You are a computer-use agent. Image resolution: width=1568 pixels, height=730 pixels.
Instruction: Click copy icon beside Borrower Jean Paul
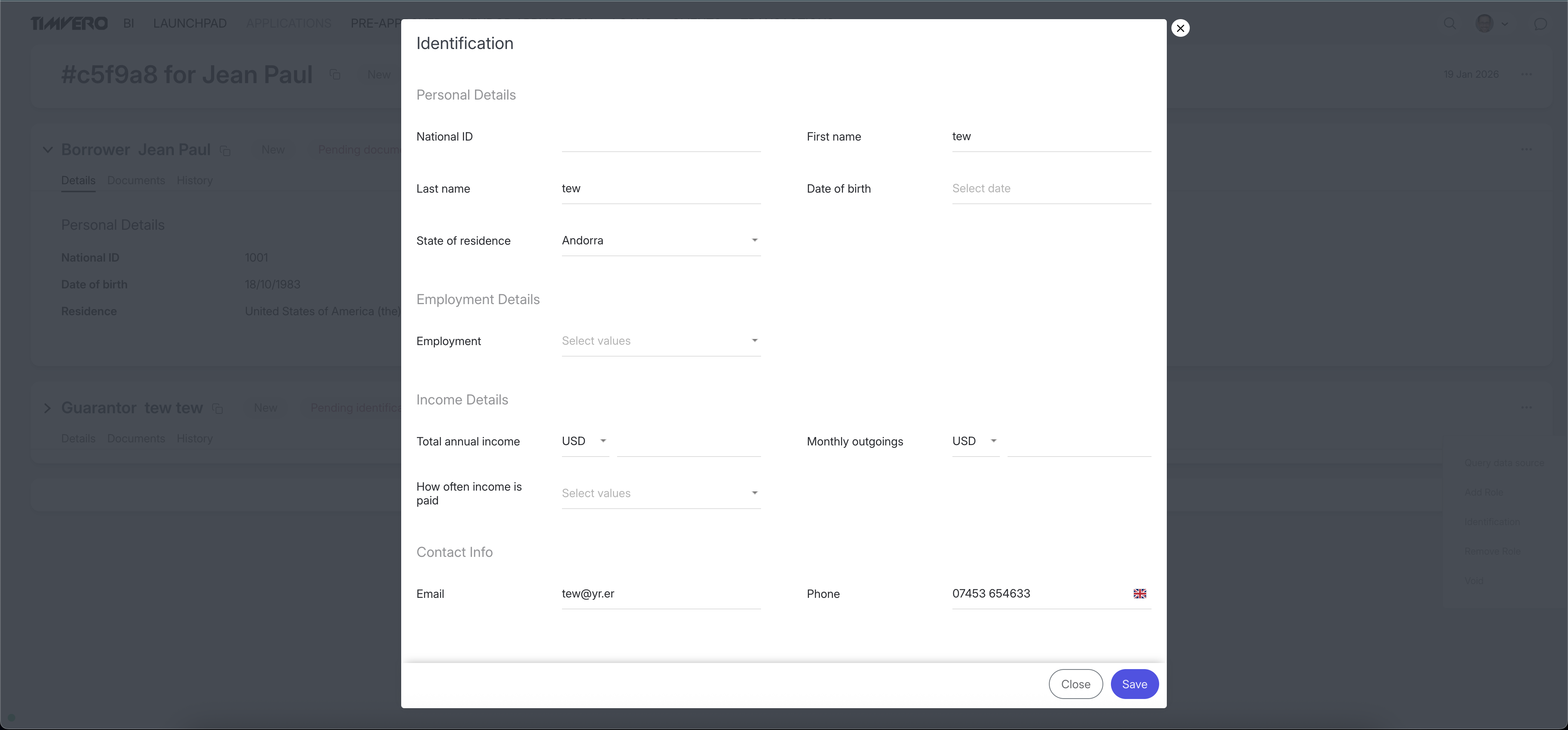tap(225, 151)
